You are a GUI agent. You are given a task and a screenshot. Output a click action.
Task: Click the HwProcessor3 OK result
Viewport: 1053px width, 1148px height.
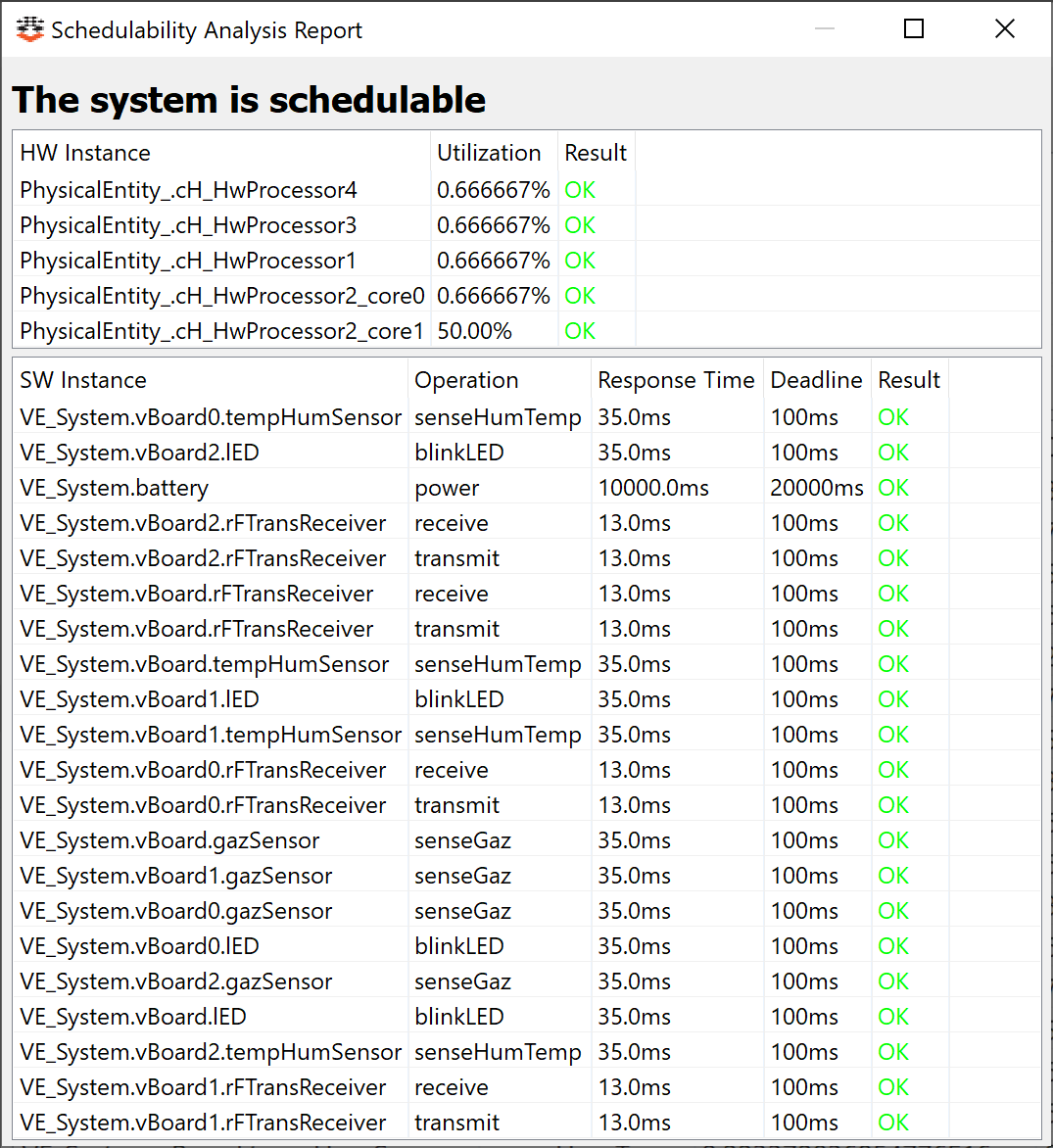coord(580,225)
